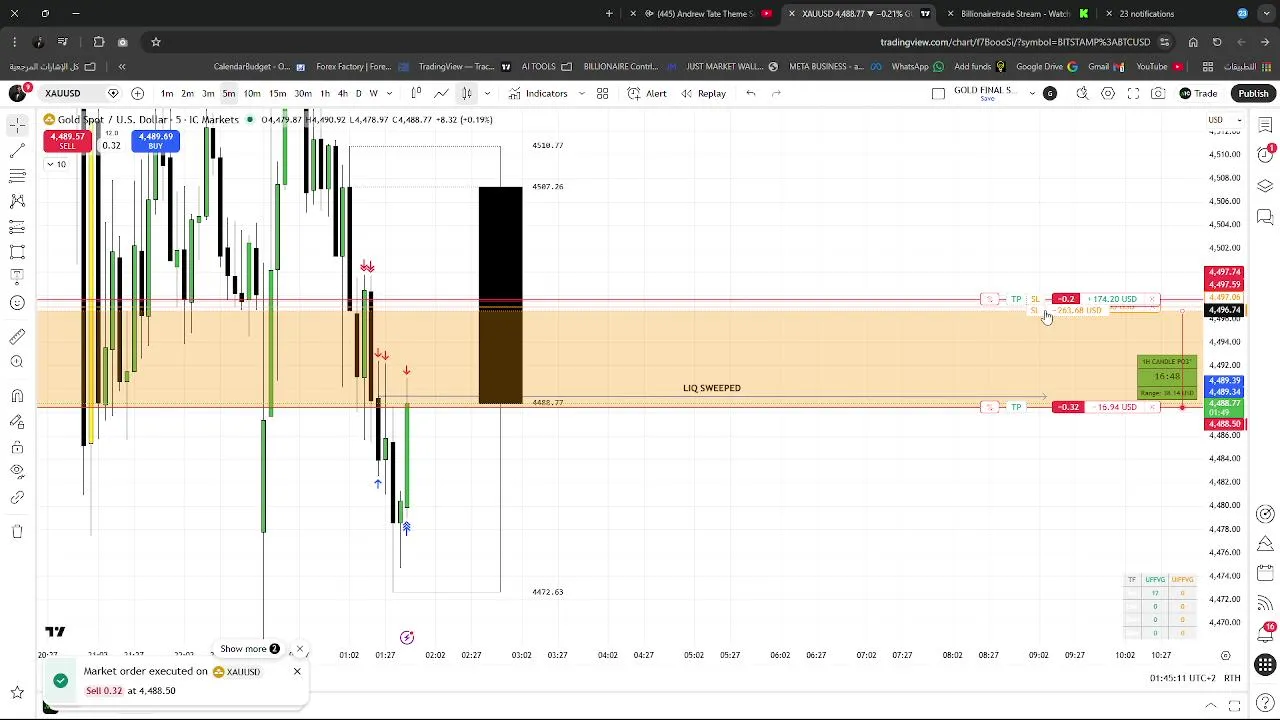Open the chats panel icon
The image size is (1280, 720).
tap(1265, 216)
